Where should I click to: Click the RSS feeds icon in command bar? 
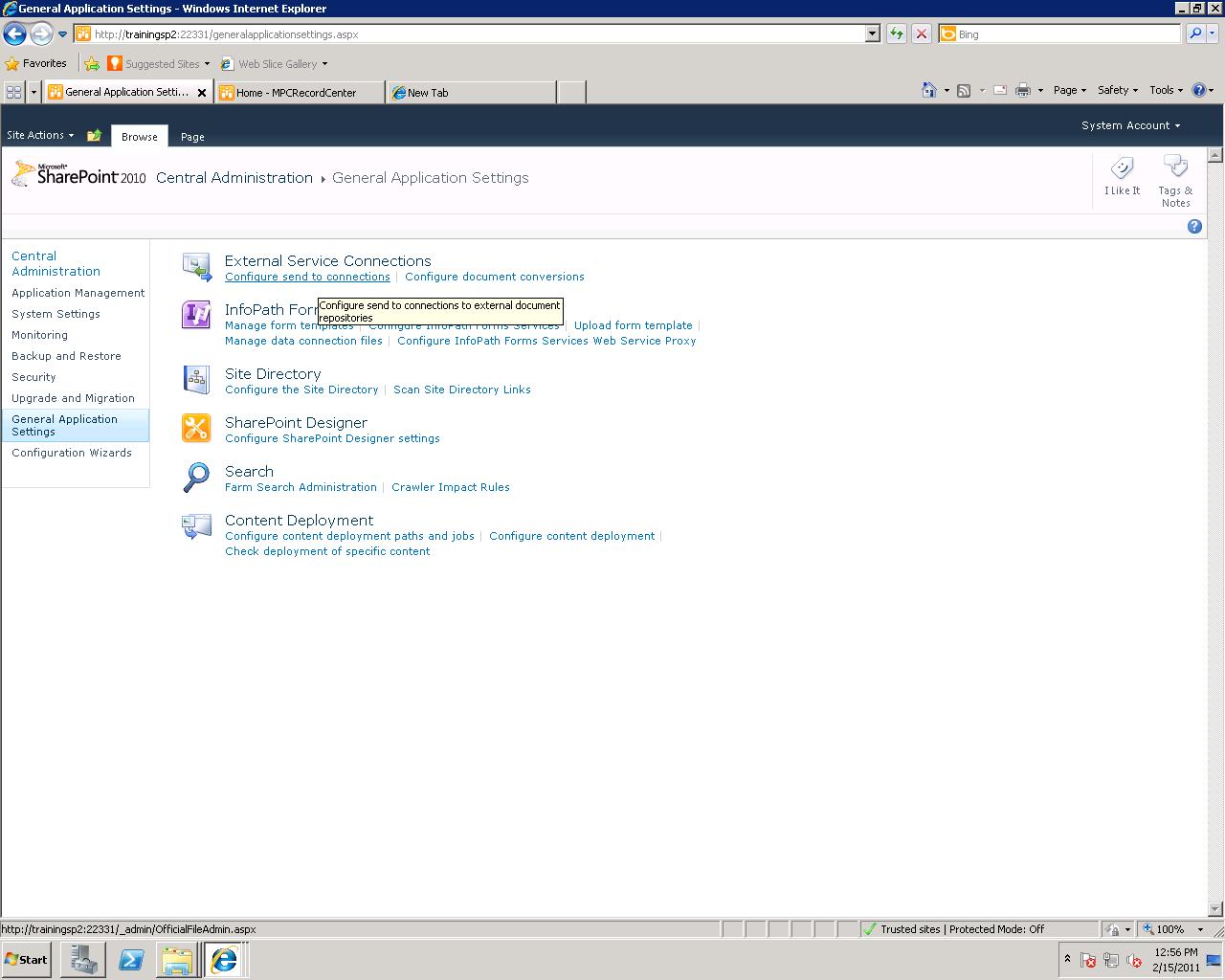click(964, 90)
